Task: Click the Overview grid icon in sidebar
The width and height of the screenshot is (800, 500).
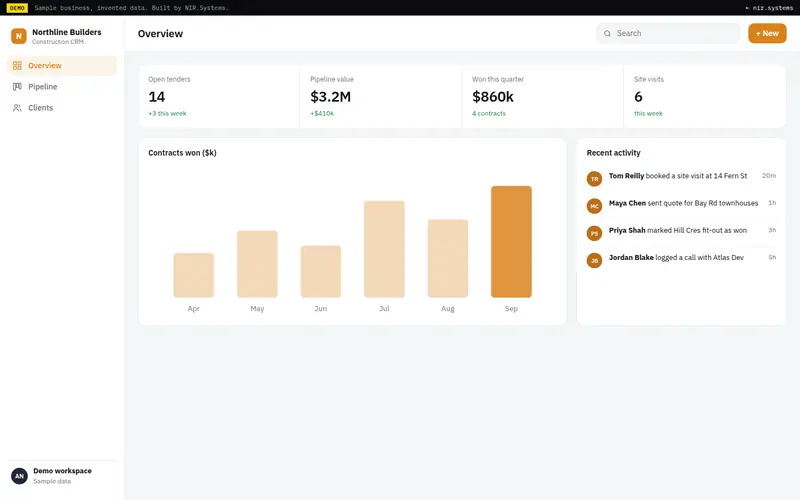Action: pos(17,65)
